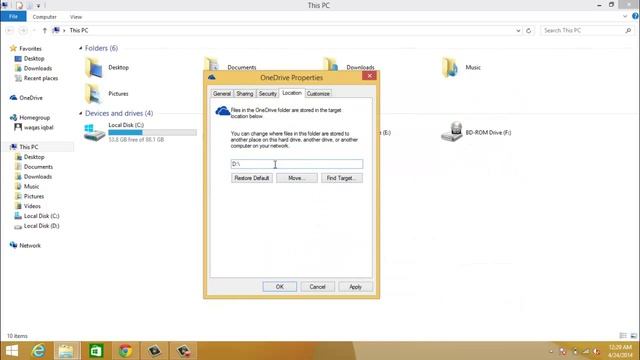Go up one level with up arrow
The image size is (640, 360).
pyautogui.click(x=44, y=31)
